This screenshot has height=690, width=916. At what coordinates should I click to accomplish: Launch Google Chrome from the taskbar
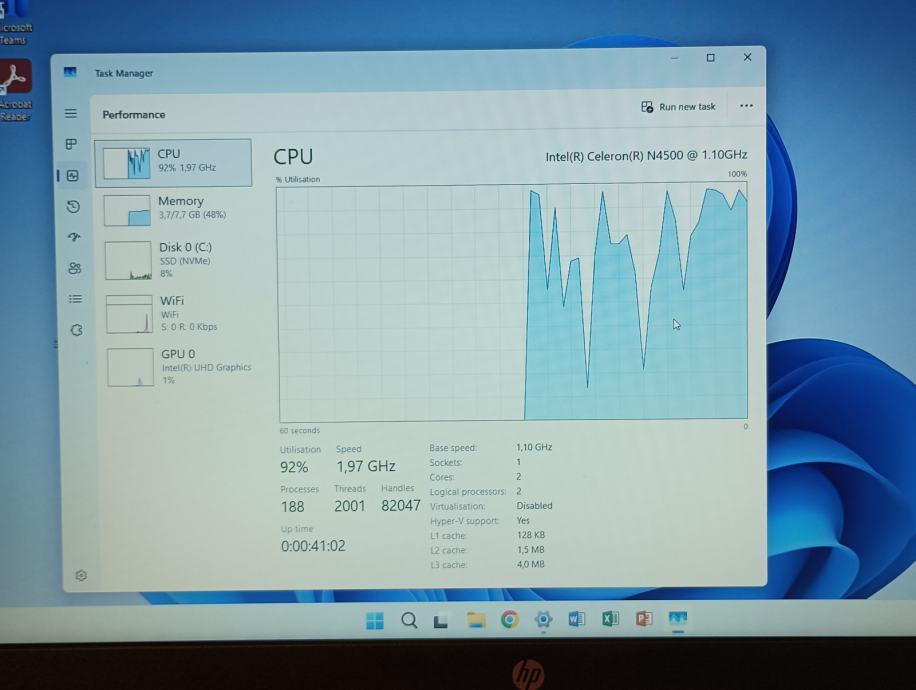pyautogui.click(x=509, y=619)
